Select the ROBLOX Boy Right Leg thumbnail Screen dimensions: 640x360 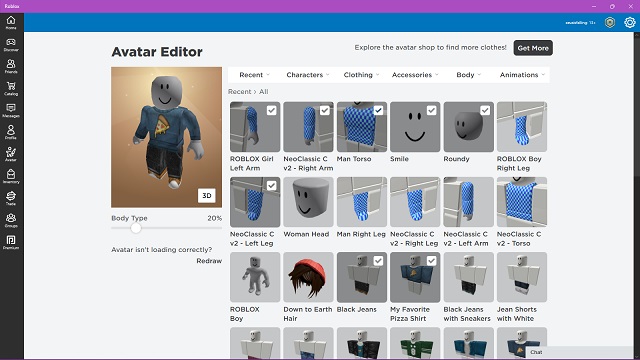point(522,127)
